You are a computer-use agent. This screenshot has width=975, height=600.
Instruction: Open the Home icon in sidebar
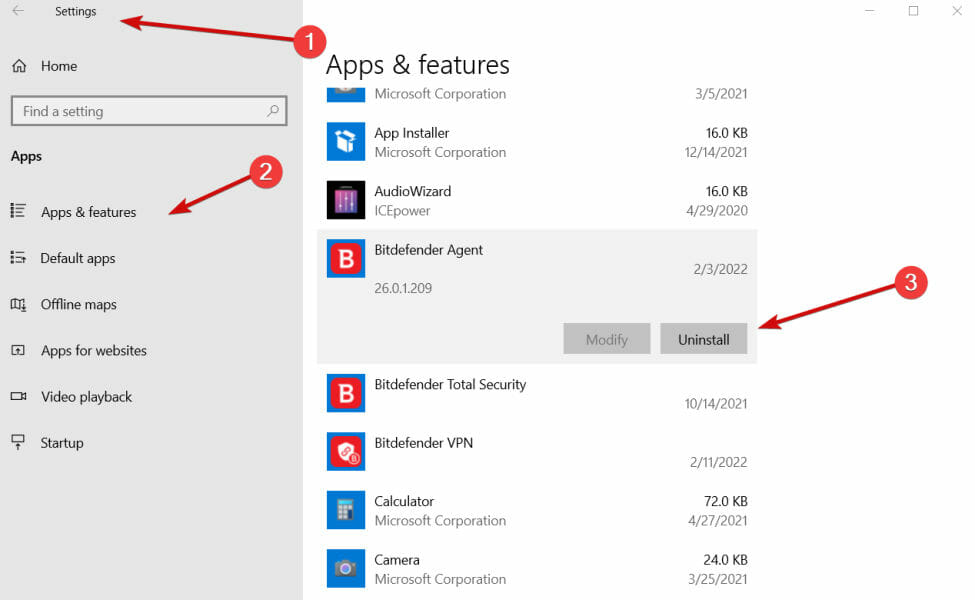18,66
